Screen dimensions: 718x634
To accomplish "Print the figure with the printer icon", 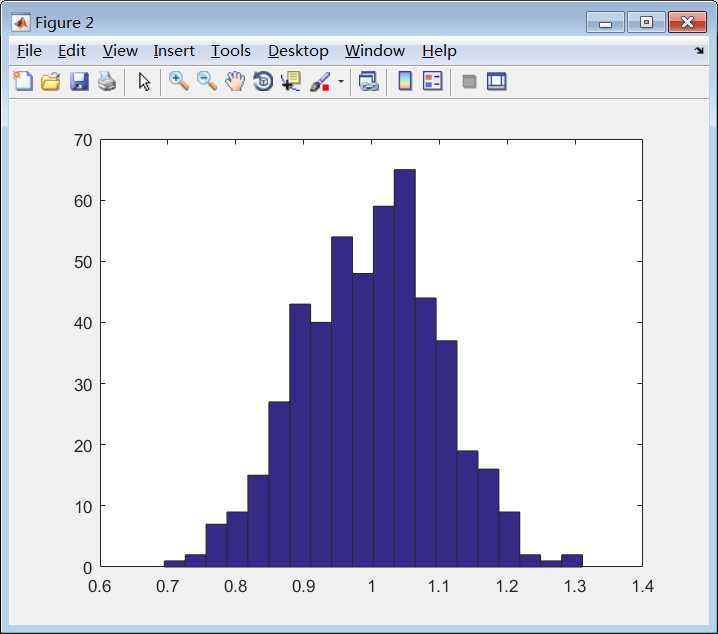I will 107,81.
